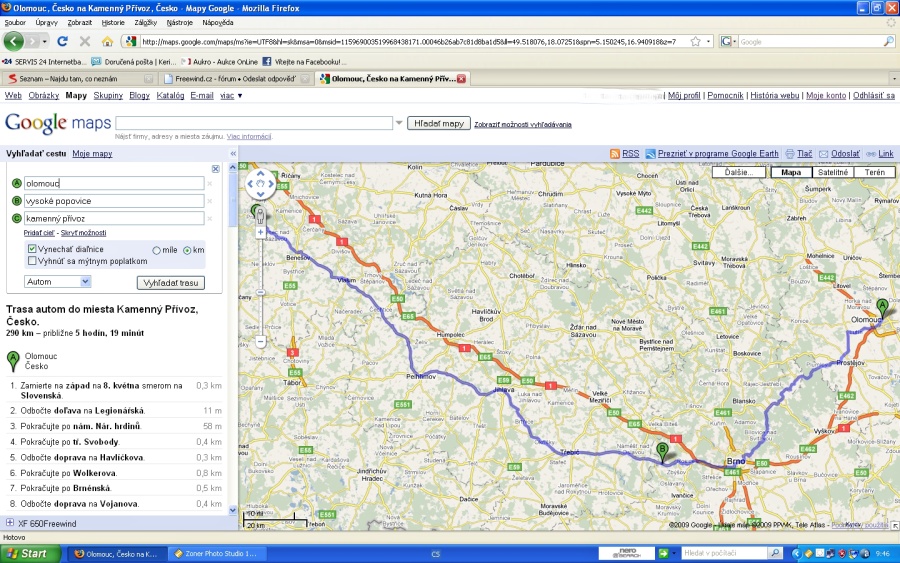Open the dropdown beside the maps search field
Image resolution: width=900 pixels, height=563 pixels.
tap(398, 123)
